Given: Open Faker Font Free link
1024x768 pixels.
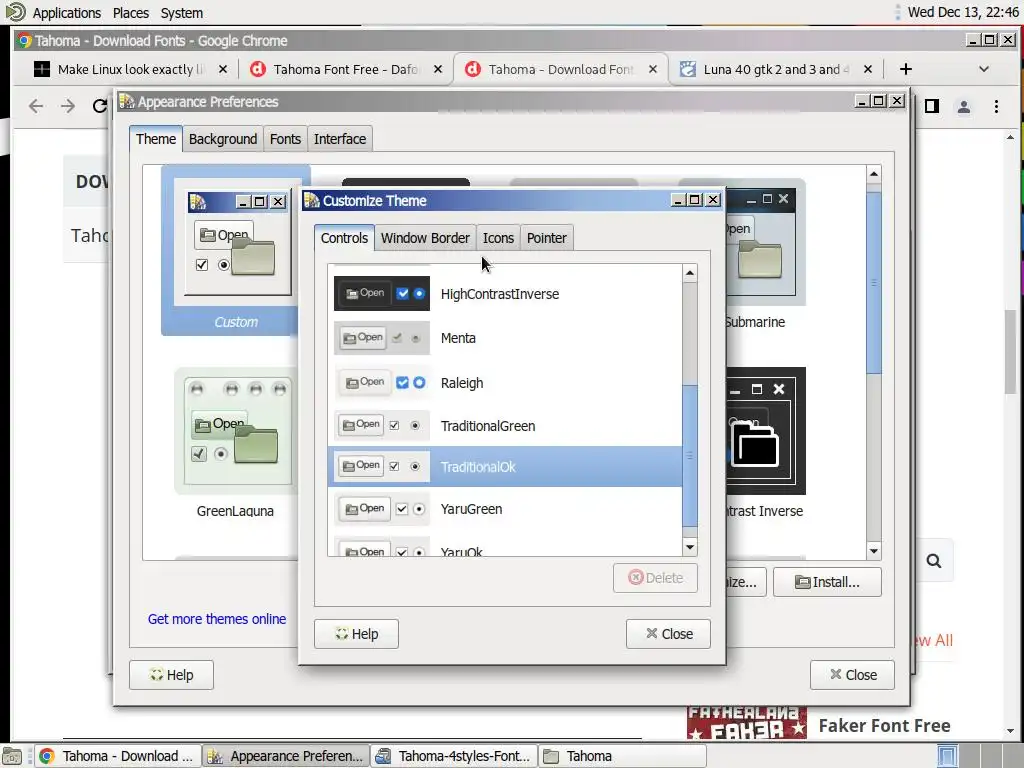Looking at the screenshot, I should 884,726.
